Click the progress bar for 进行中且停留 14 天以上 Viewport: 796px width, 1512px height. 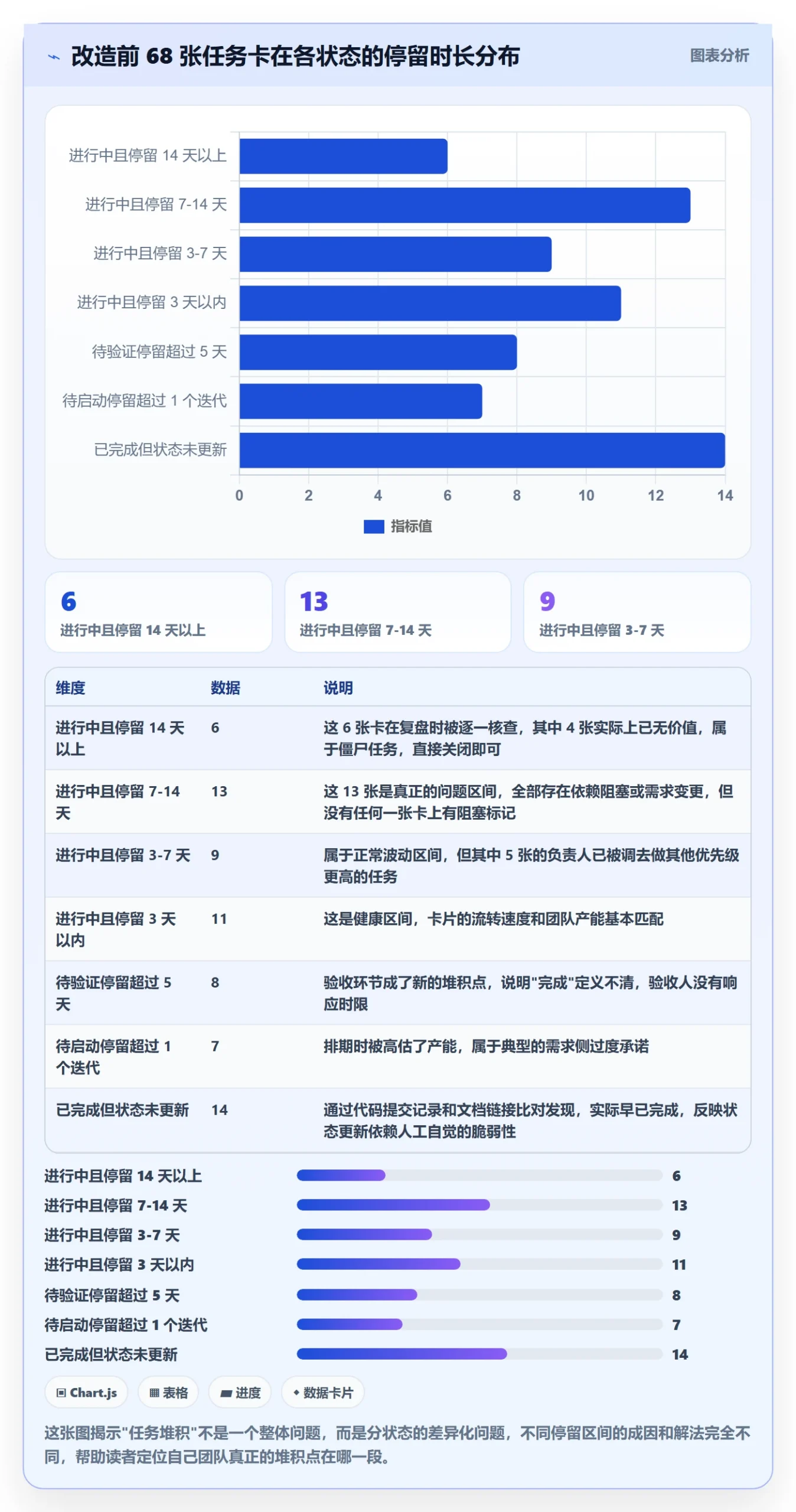479,1175
